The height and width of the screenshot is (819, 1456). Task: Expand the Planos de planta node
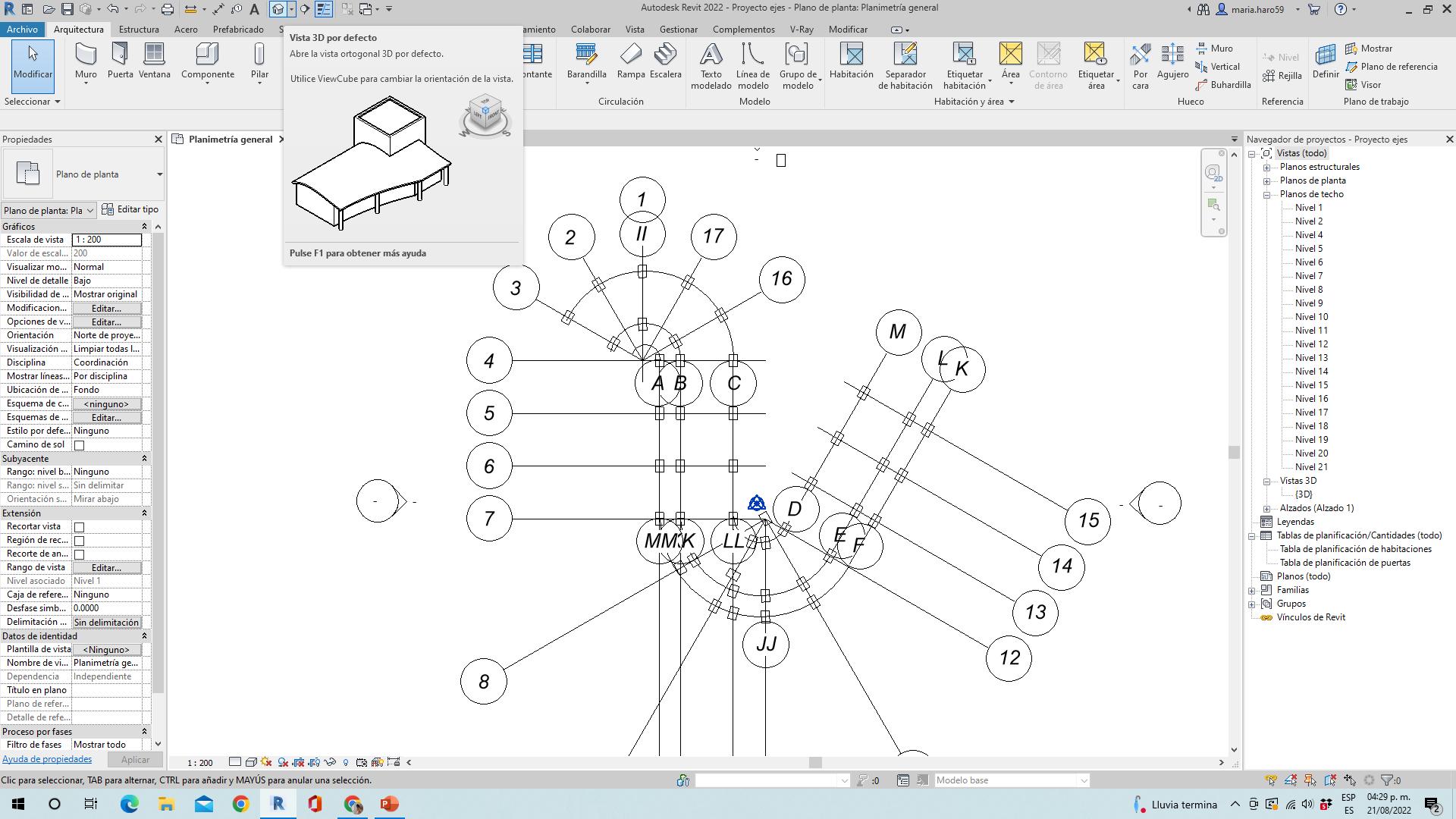tap(1266, 181)
